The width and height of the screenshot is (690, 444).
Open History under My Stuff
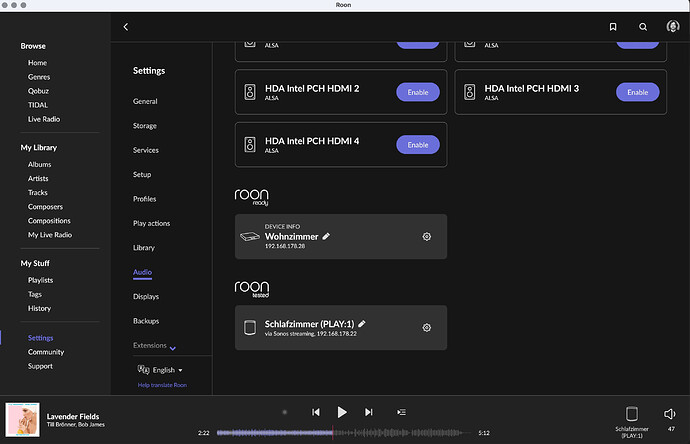point(39,308)
